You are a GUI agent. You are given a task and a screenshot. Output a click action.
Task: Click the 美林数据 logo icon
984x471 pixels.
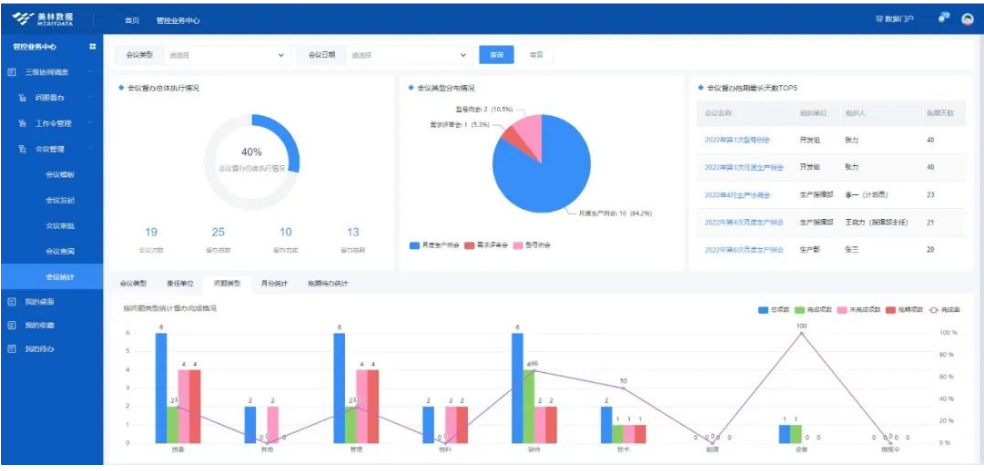click(22, 19)
